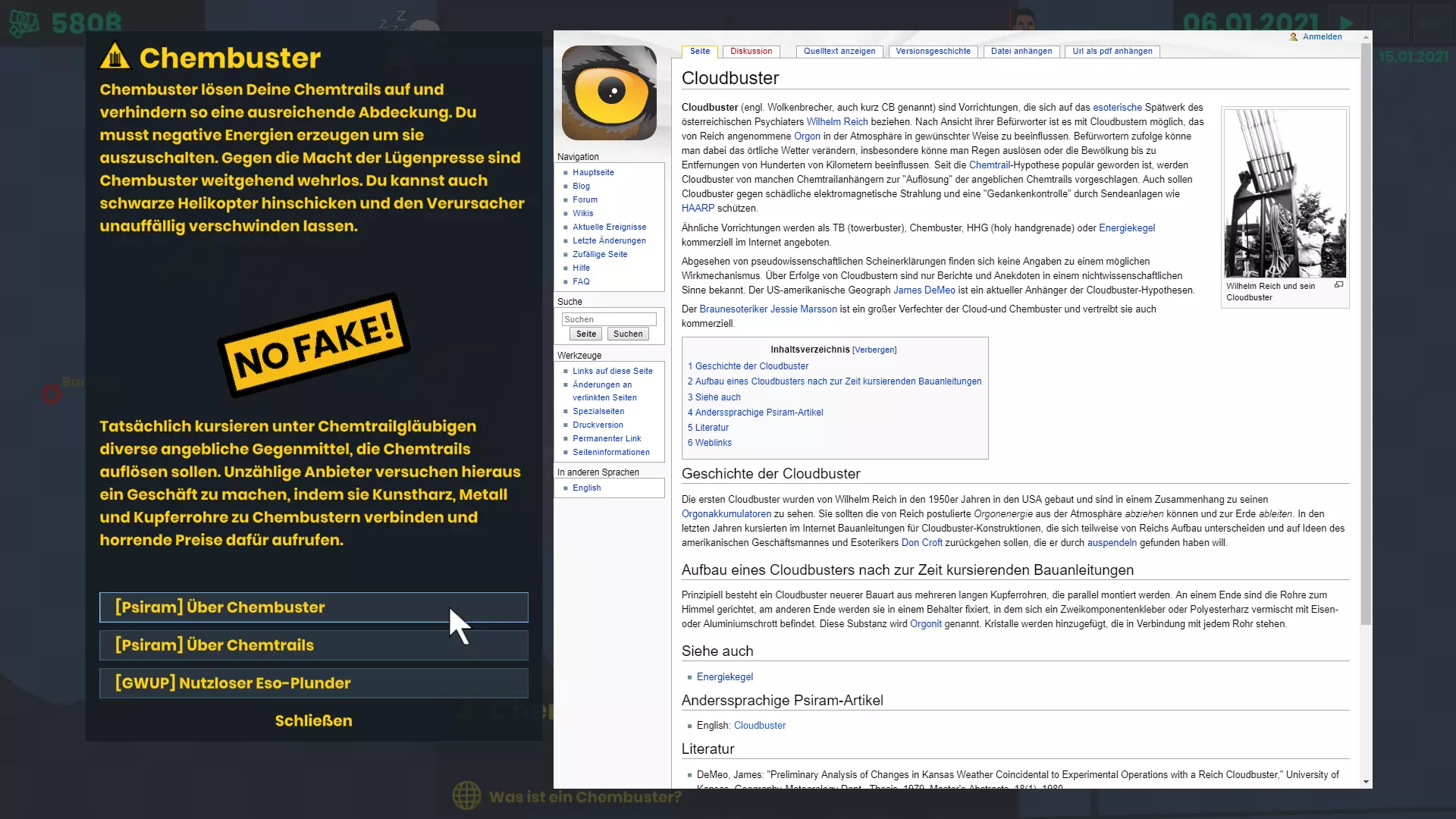Image resolution: width=1456 pixels, height=819 pixels.
Task: Click the Psiram eye logo
Action: pyautogui.click(x=609, y=93)
